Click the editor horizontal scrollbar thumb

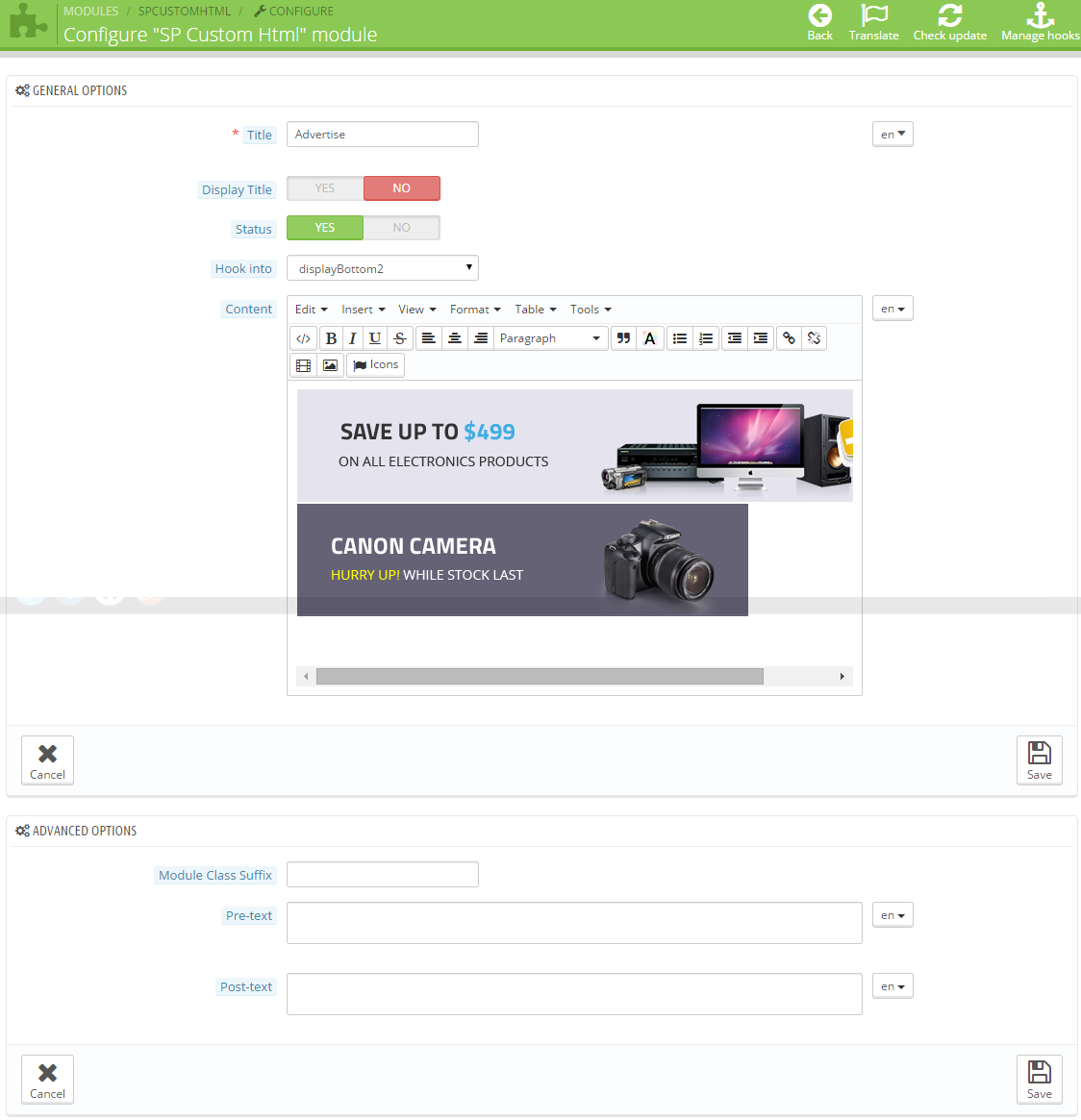pyautogui.click(x=540, y=677)
